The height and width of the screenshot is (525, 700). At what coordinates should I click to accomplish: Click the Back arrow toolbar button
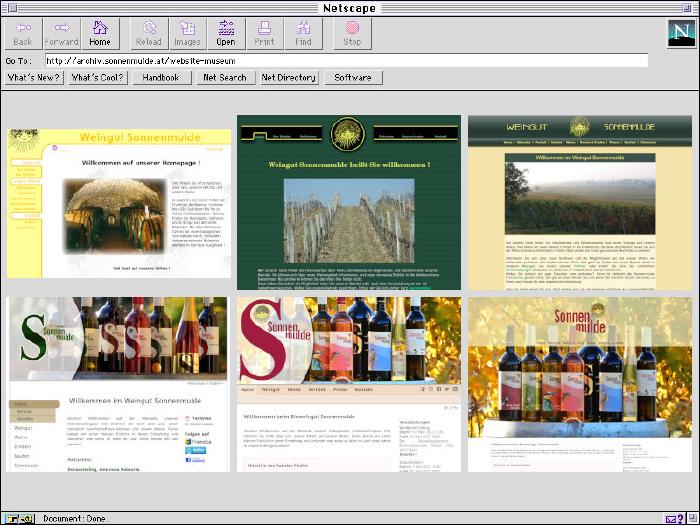23,34
